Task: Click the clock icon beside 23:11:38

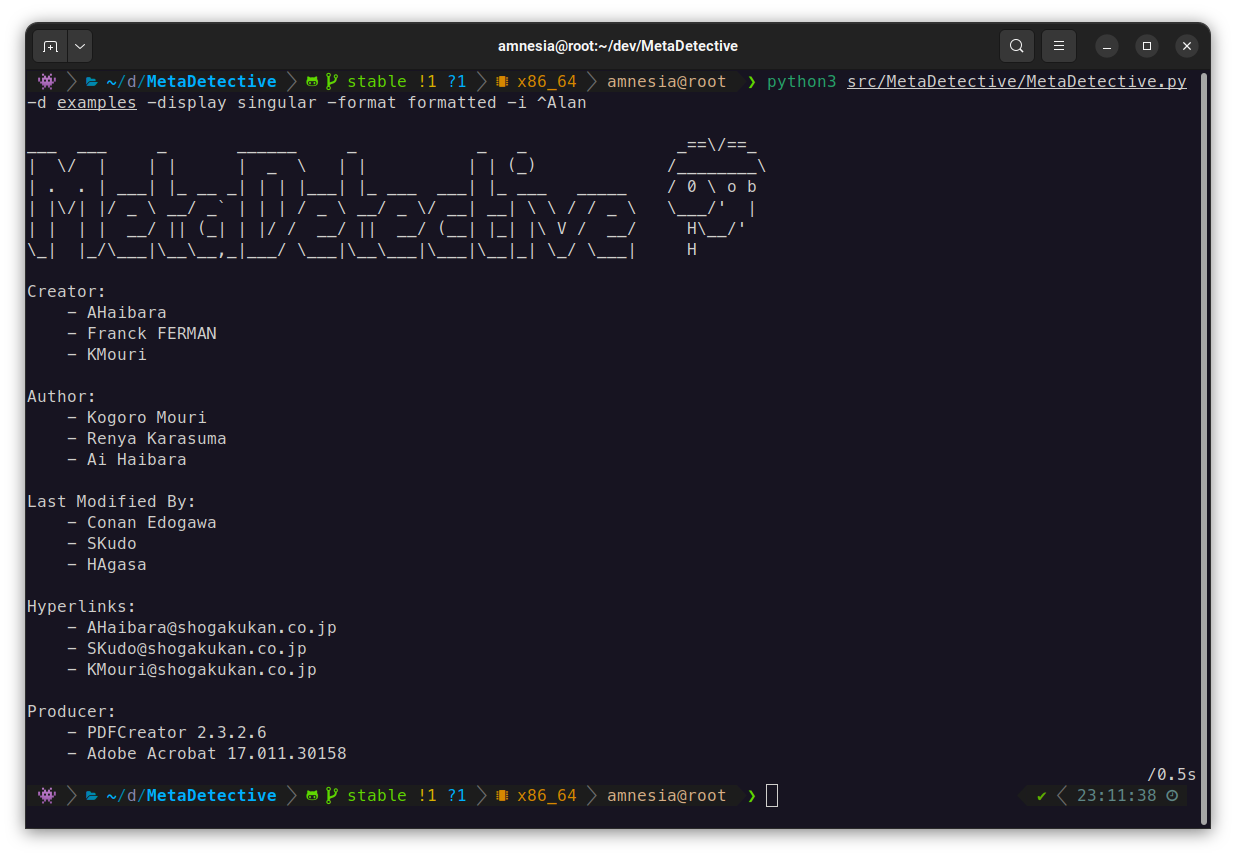Action: click(x=1173, y=795)
